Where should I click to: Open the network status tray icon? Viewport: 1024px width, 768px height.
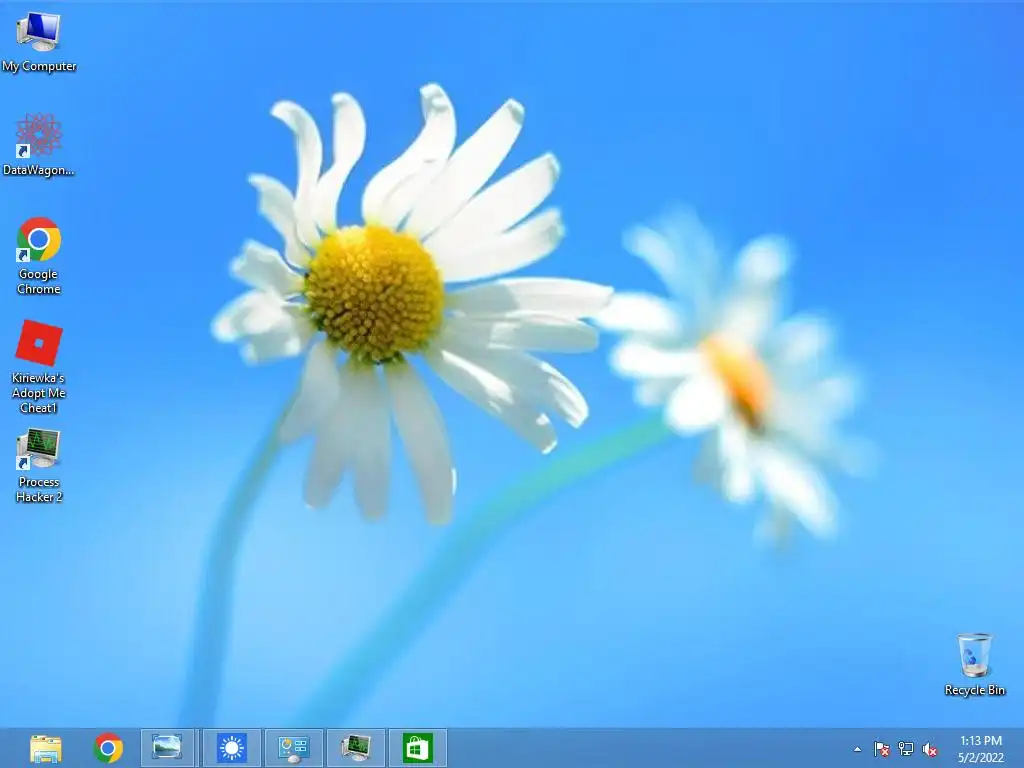[906, 749]
